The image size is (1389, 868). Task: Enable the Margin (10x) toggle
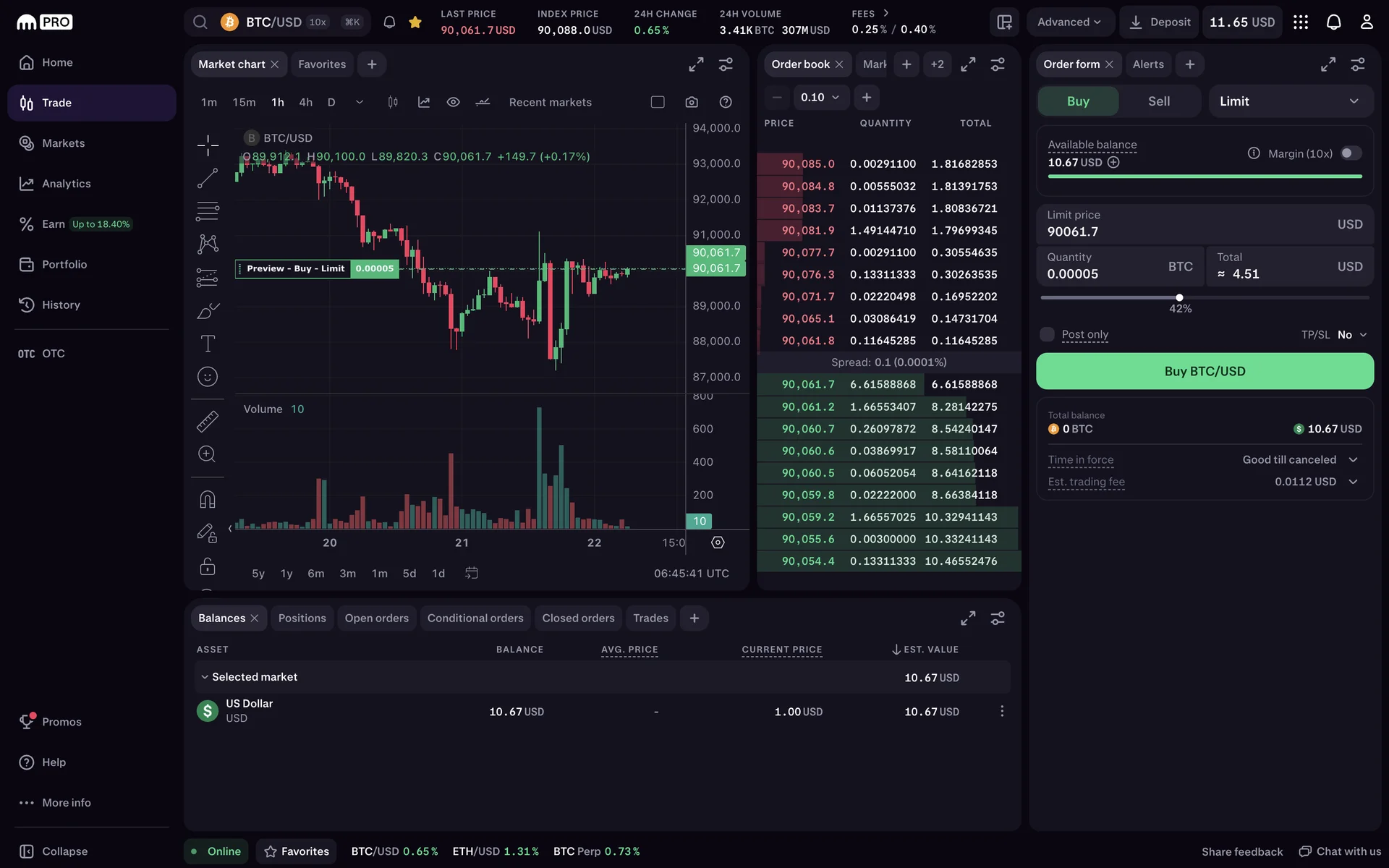pos(1350,153)
